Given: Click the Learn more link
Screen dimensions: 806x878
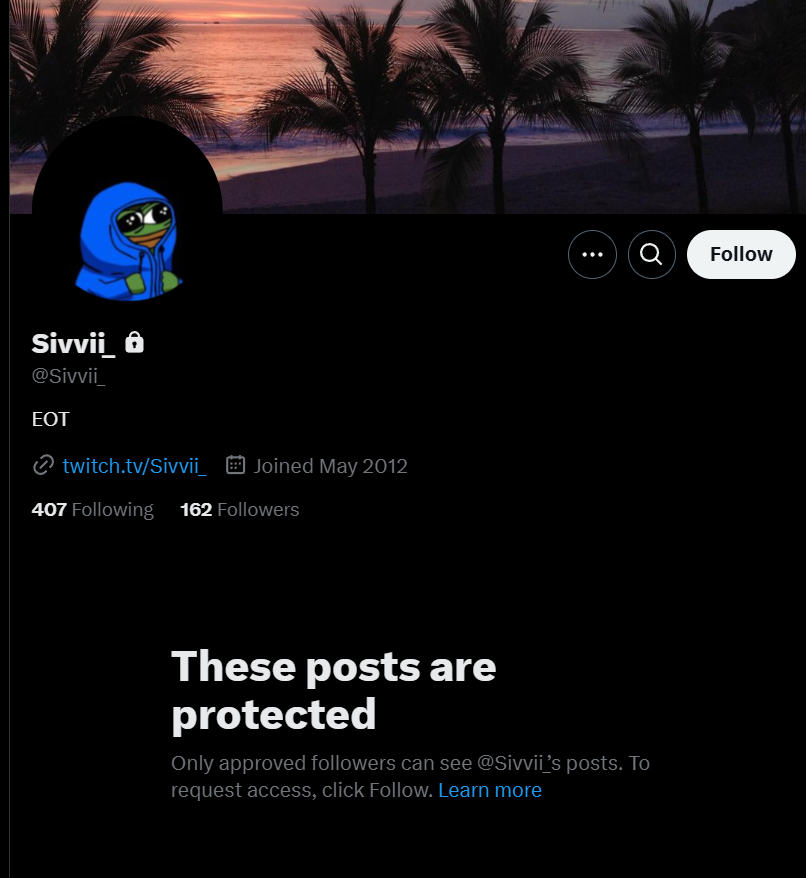Looking at the screenshot, I should click(x=490, y=790).
